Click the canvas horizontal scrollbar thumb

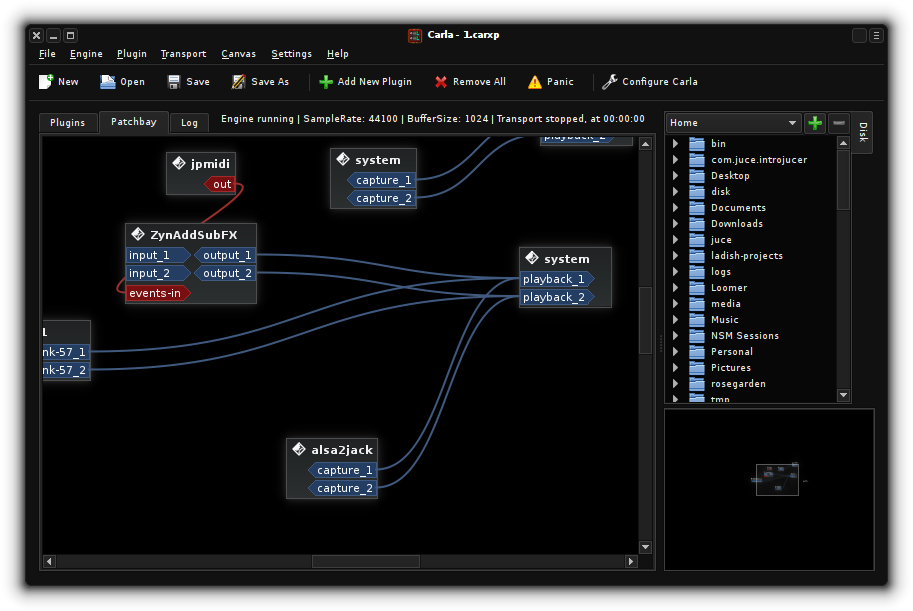click(366, 561)
